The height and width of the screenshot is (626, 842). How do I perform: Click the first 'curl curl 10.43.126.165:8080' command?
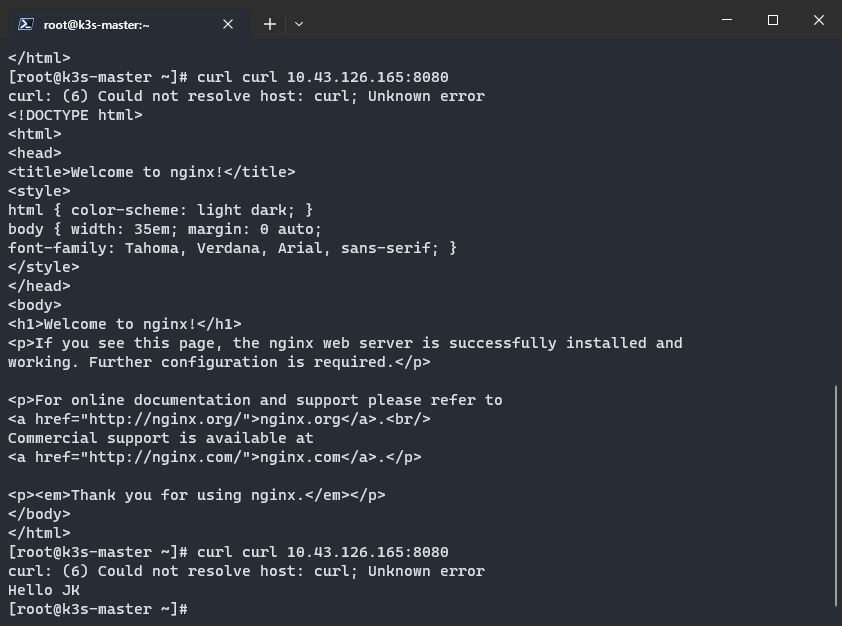(323, 77)
